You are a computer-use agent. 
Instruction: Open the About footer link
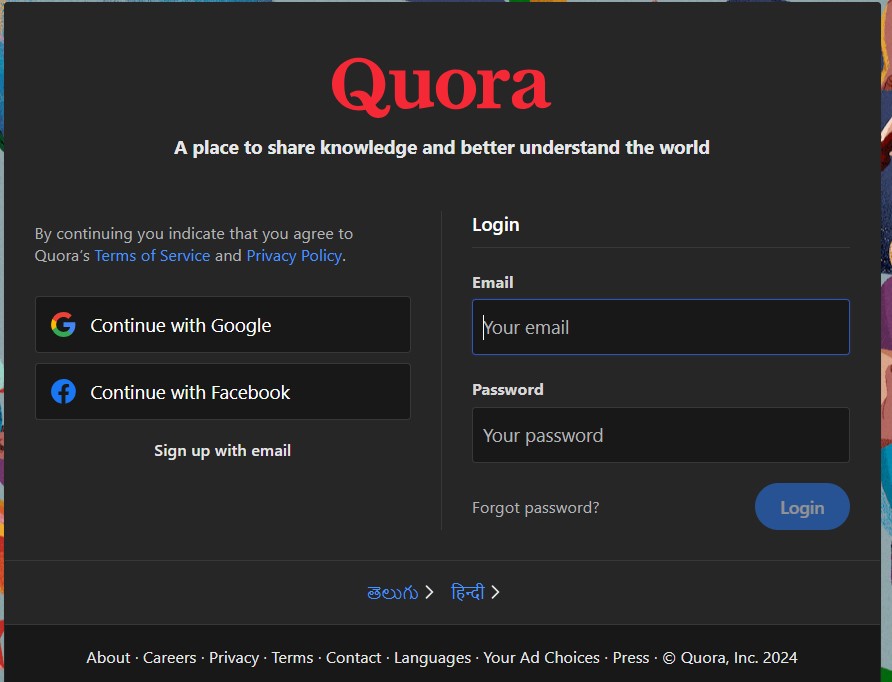[108, 657]
